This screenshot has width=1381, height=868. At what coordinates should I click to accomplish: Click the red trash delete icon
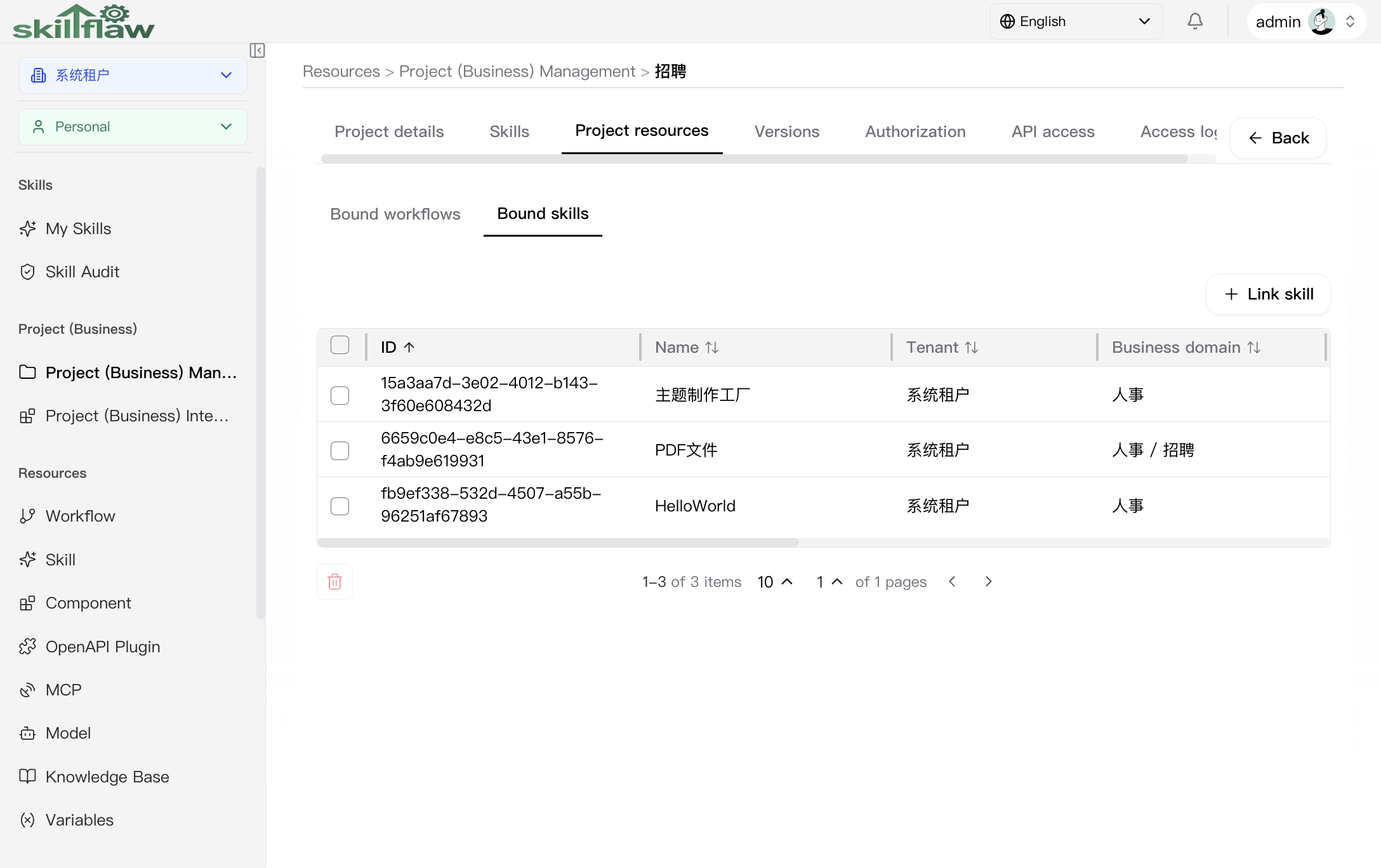[334, 582]
